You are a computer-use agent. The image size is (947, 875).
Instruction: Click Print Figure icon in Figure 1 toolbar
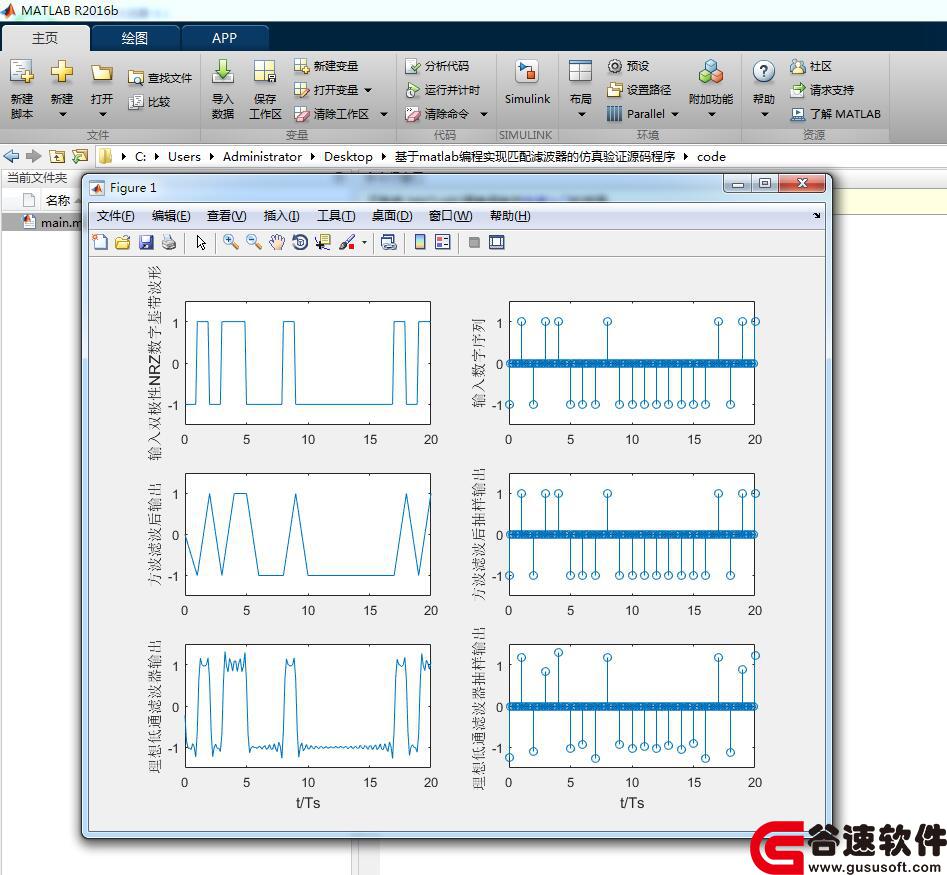[169, 243]
